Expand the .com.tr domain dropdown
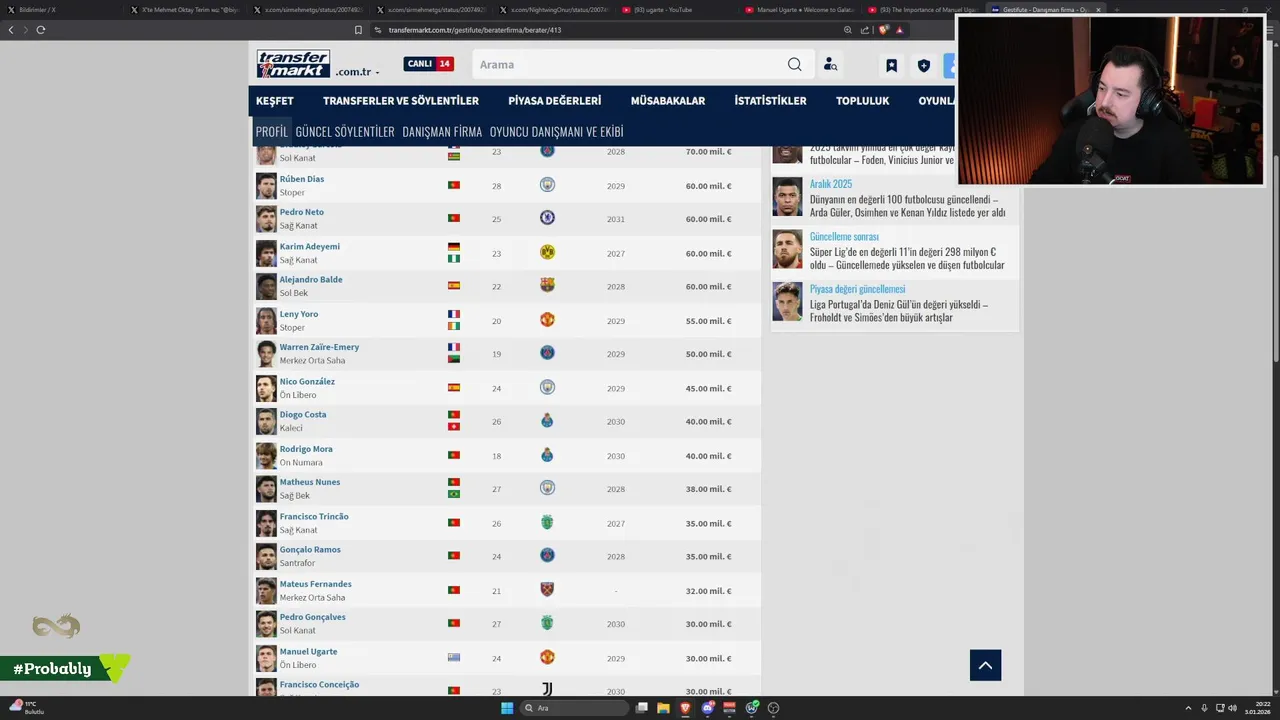The image size is (1280, 720). pyautogui.click(x=357, y=72)
